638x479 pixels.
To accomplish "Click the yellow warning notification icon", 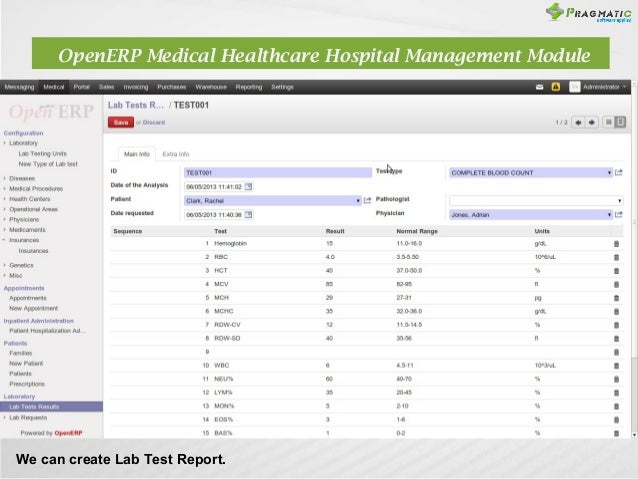I will point(555,87).
